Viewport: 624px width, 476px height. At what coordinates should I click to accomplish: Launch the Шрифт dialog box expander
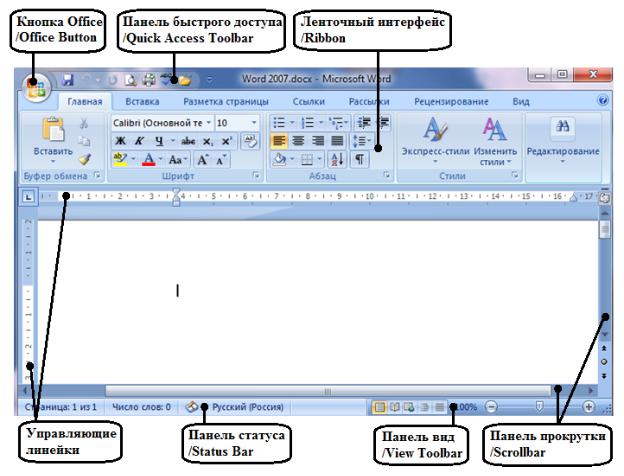click(256, 175)
